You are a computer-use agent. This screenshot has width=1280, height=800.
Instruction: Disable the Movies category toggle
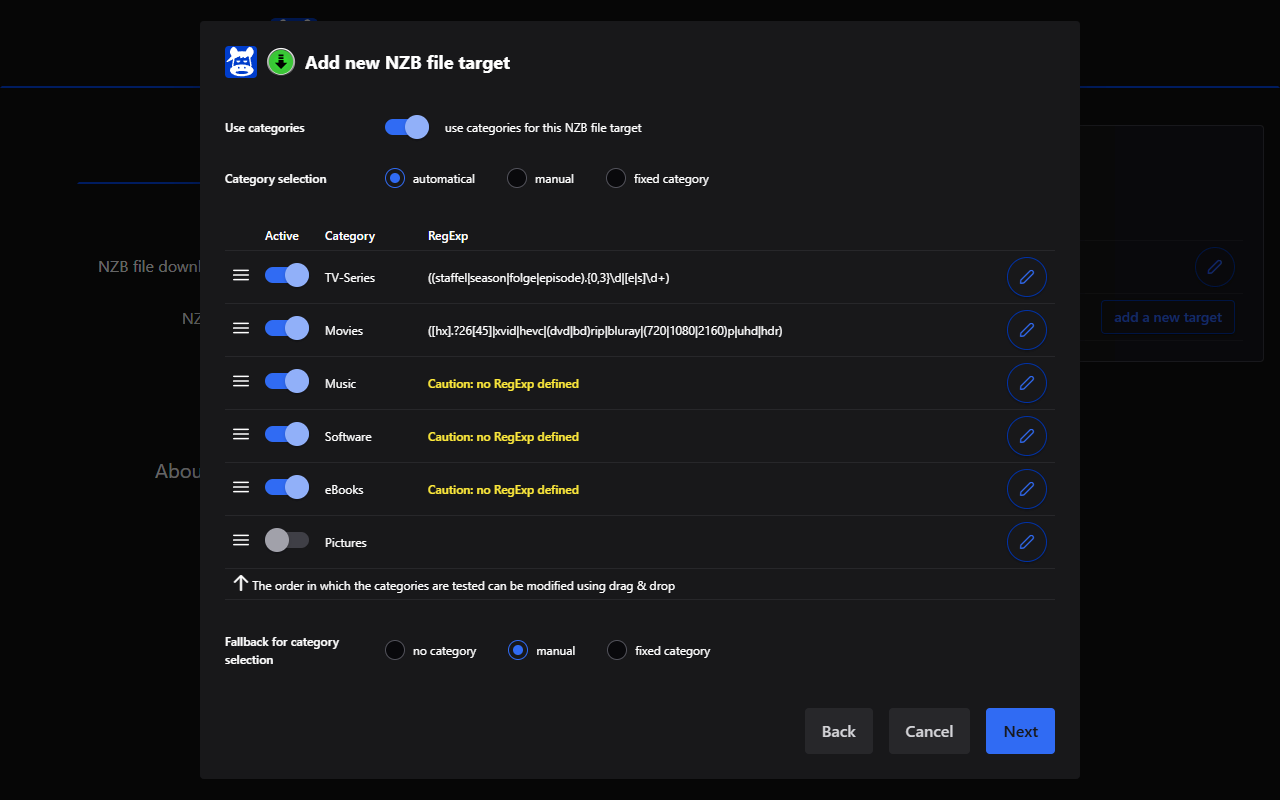286,327
